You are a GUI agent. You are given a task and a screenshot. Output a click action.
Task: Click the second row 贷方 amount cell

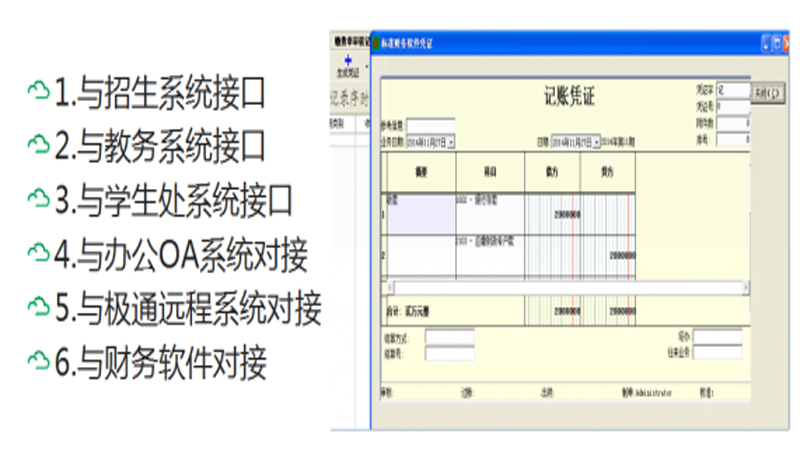[608, 255]
